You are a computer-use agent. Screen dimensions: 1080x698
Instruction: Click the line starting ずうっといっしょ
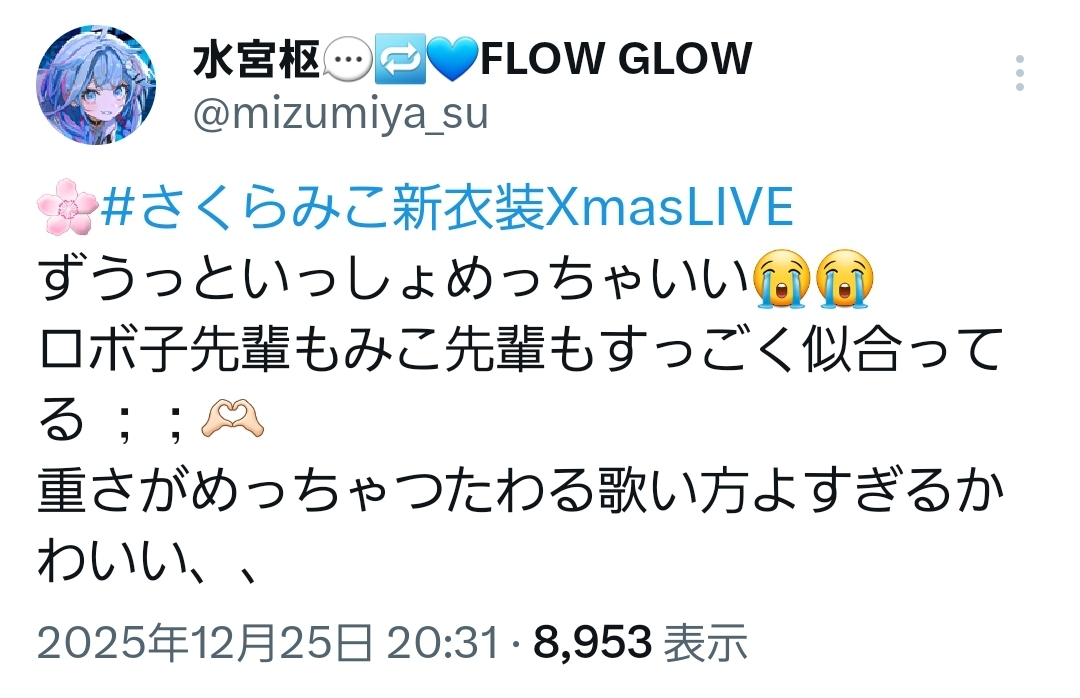point(455,279)
